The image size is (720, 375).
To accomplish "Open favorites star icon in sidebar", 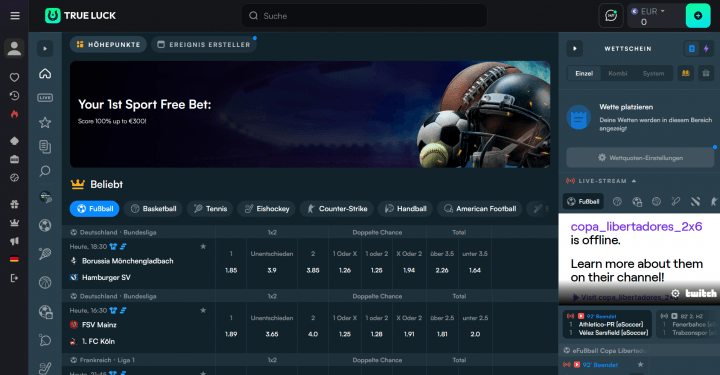I will point(45,123).
